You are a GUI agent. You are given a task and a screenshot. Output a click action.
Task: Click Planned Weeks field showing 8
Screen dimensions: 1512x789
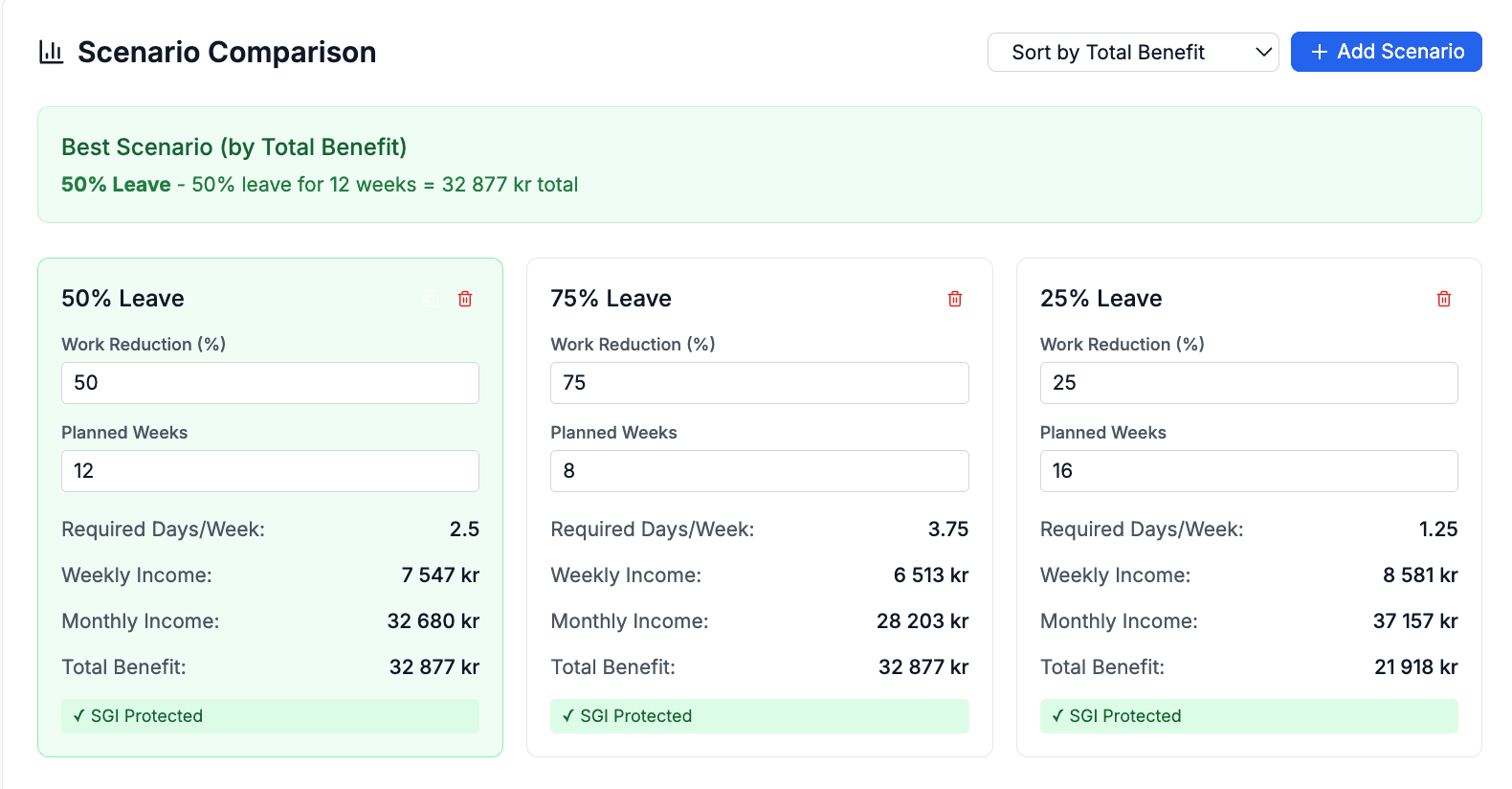759,471
